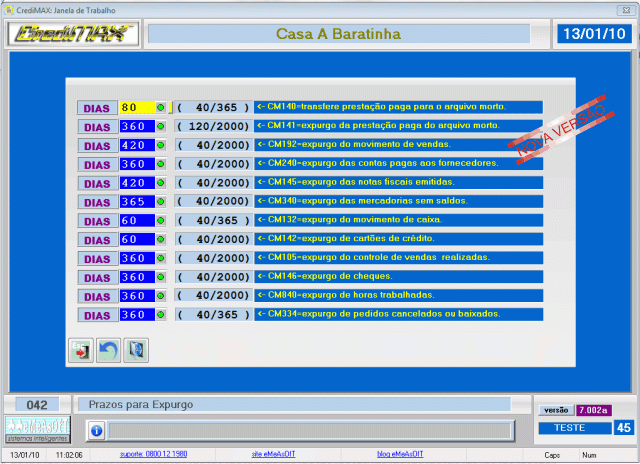
Task: Click green indicator on CM141 row
Action: coord(162,126)
